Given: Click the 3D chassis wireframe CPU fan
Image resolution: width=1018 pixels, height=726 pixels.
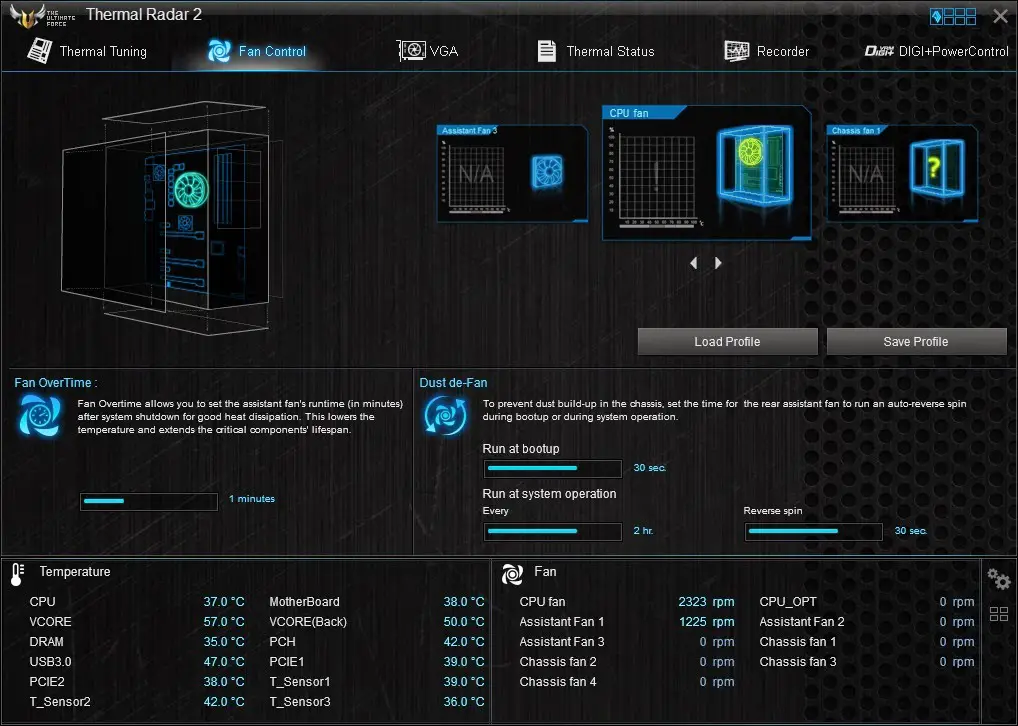Looking at the screenshot, I should tap(192, 190).
